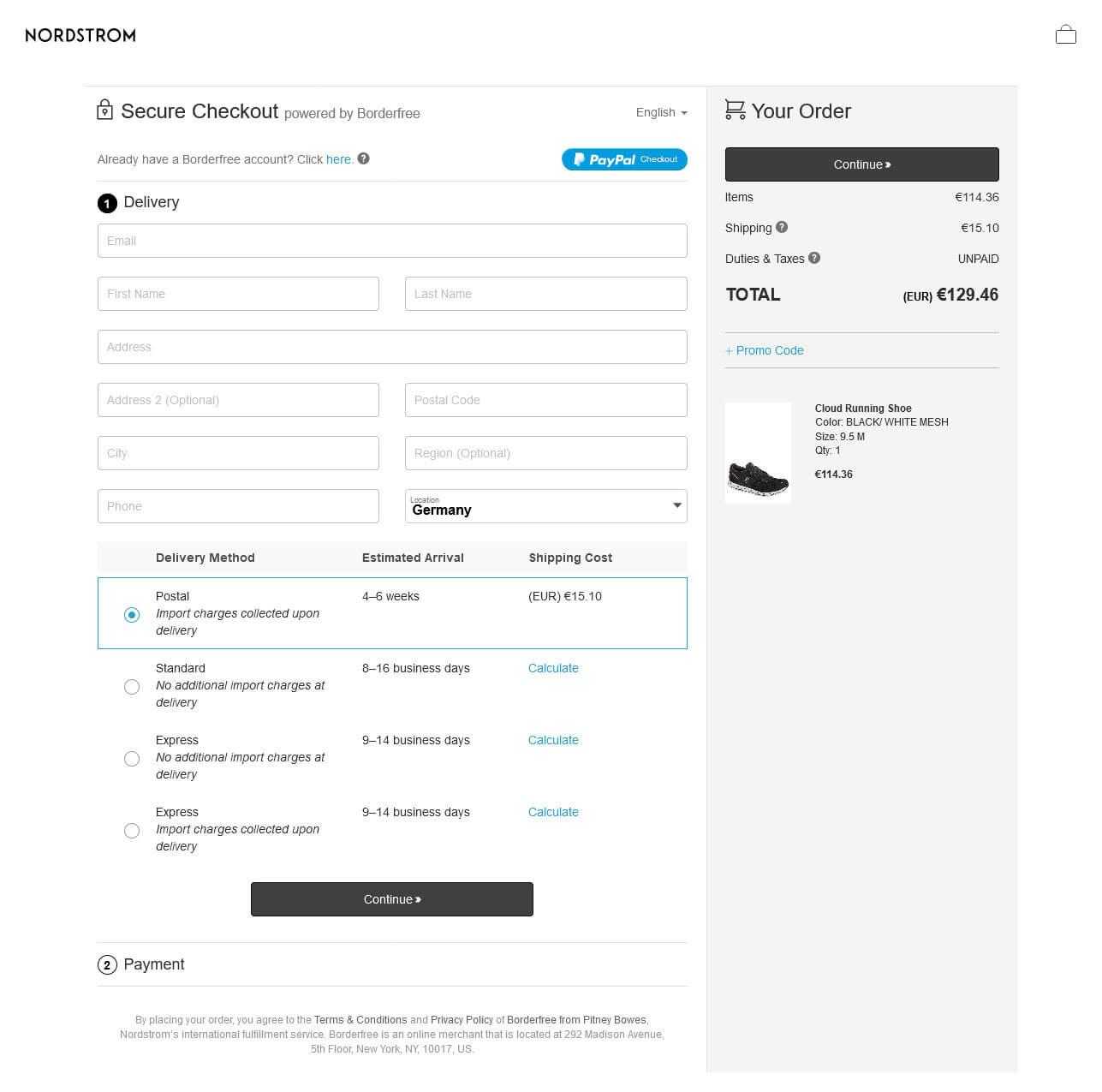Click the Email input field
The height and width of the screenshot is (1092, 1102).
[x=392, y=241]
